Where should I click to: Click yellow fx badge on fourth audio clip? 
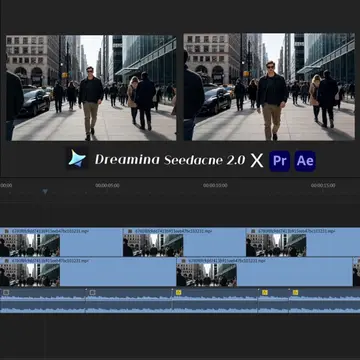pyautogui.click(x=265, y=292)
